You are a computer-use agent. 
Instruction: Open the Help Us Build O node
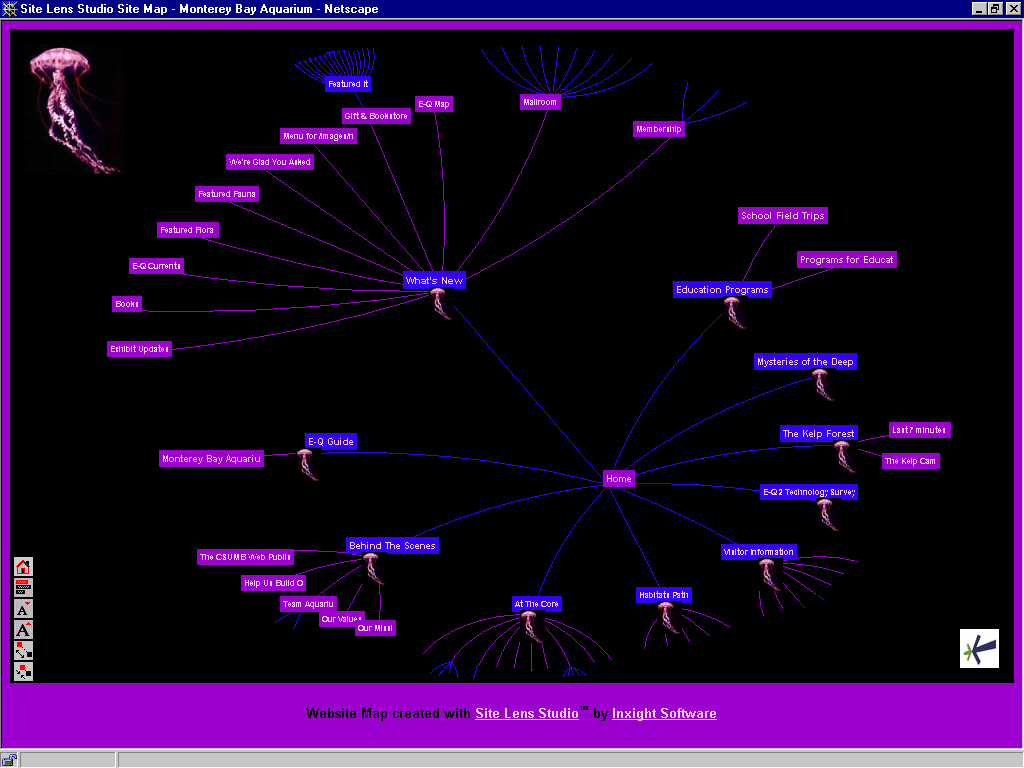[x=274, y=583]
